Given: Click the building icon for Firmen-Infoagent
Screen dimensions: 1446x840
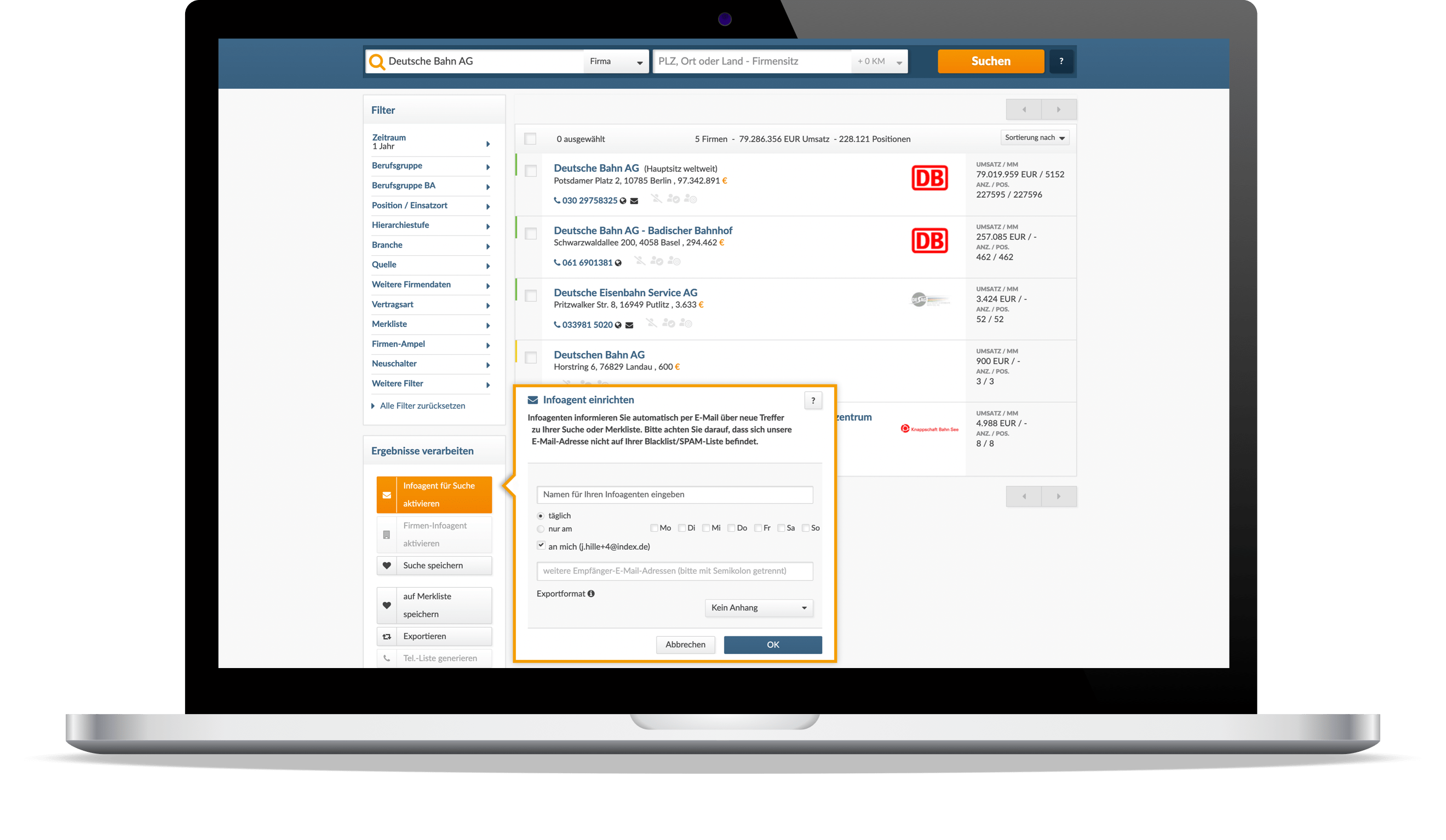Looking at the screenshot, I should 387,534.
